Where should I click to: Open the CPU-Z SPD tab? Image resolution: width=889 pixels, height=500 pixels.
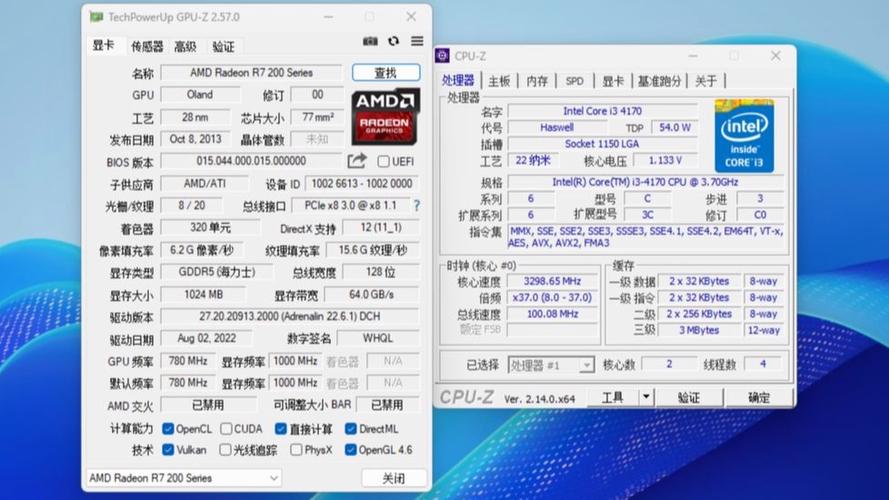click(x=574, y=81)
